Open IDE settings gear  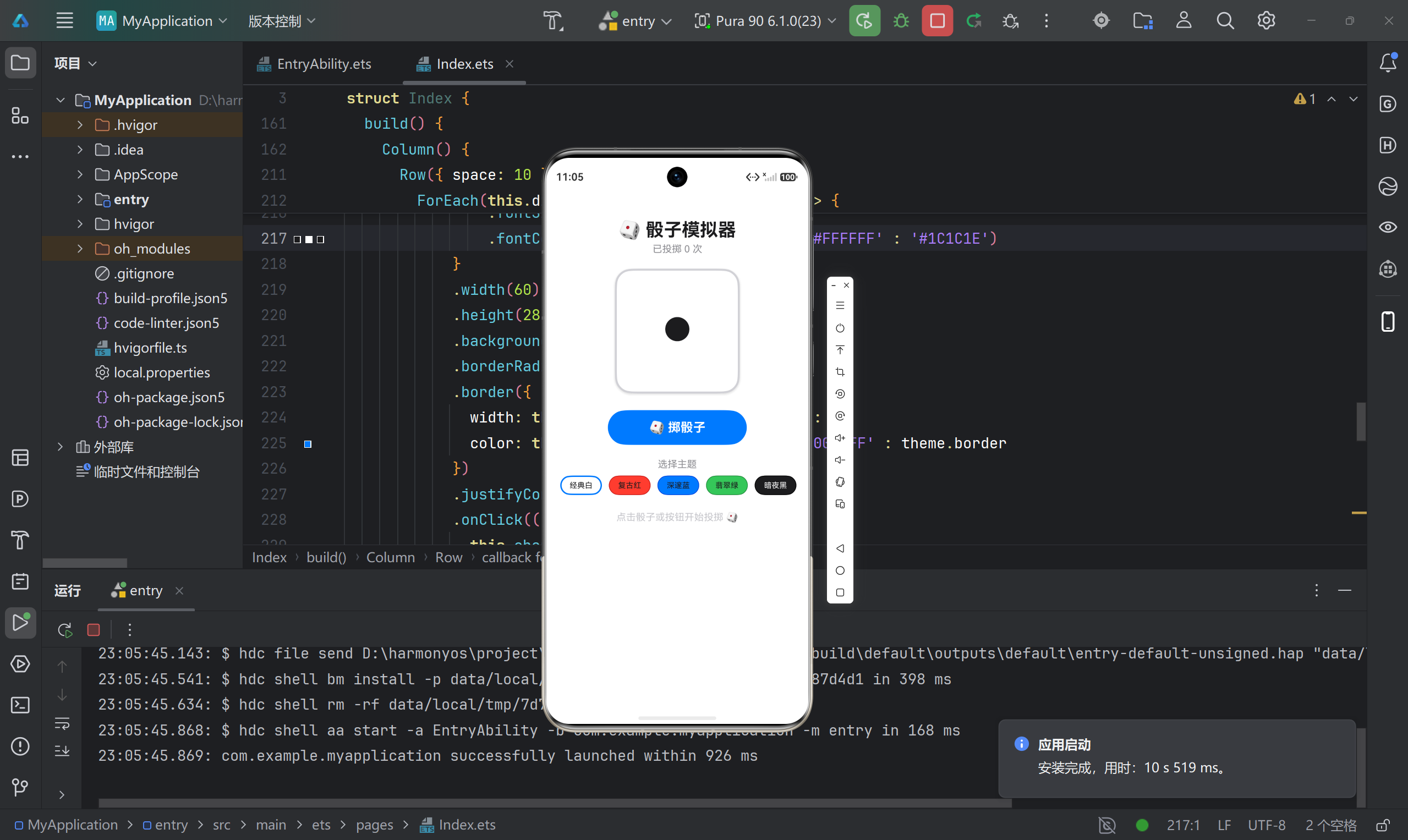pos(1267,21)
